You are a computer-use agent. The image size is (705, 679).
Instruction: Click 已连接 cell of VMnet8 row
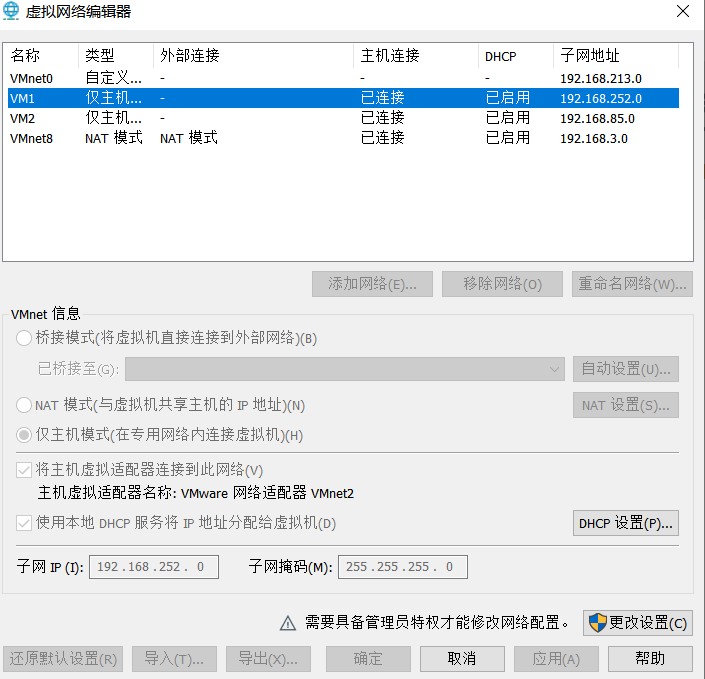coord(383,138)
